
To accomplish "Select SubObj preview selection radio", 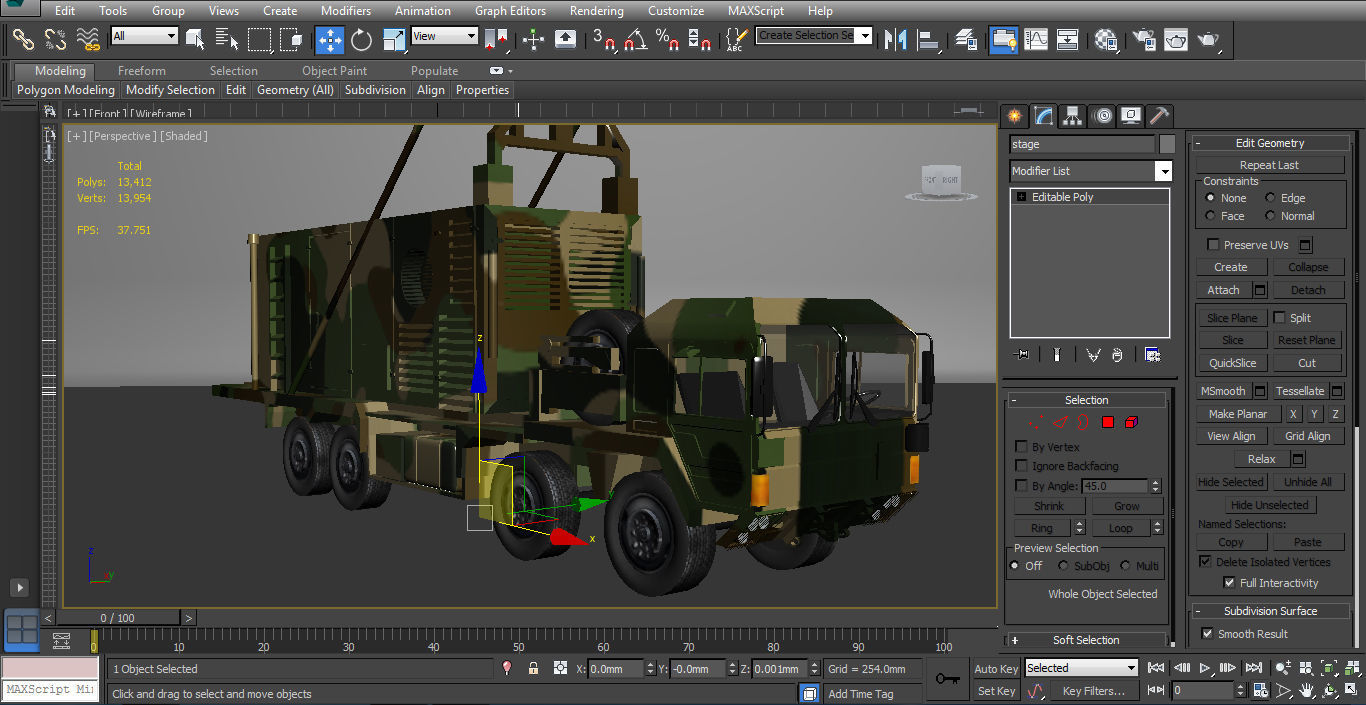I will point(1064,566).
